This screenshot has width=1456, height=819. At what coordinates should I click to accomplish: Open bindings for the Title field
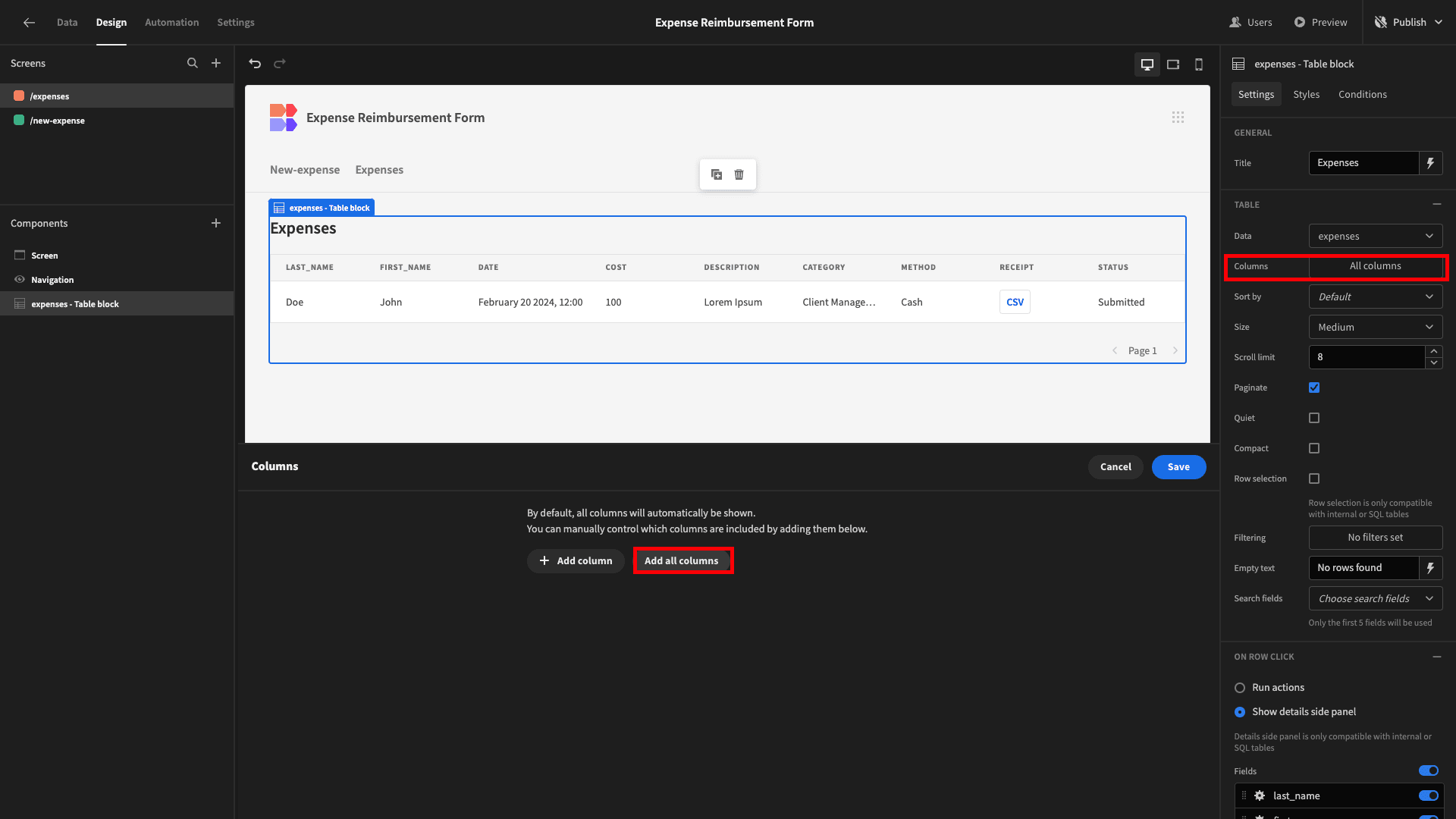click(1431, 163)
